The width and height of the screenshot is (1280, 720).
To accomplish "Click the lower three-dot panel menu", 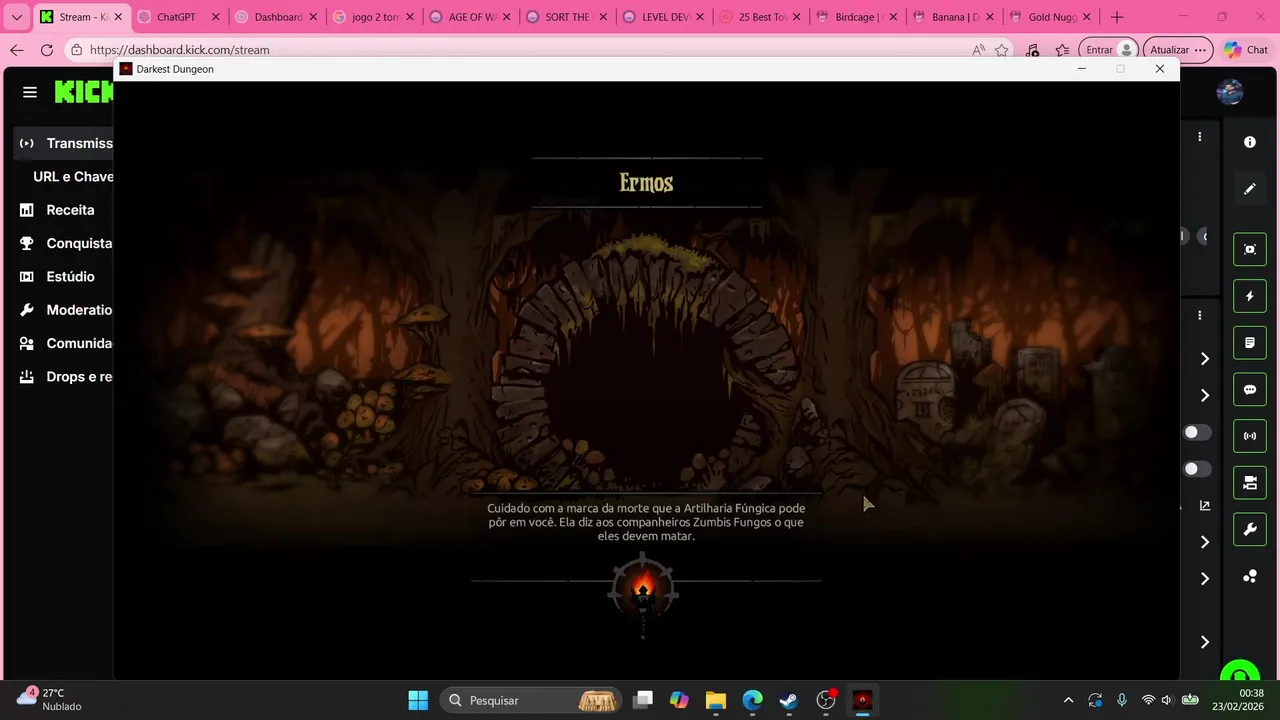I will click(x=1200, y=315).
